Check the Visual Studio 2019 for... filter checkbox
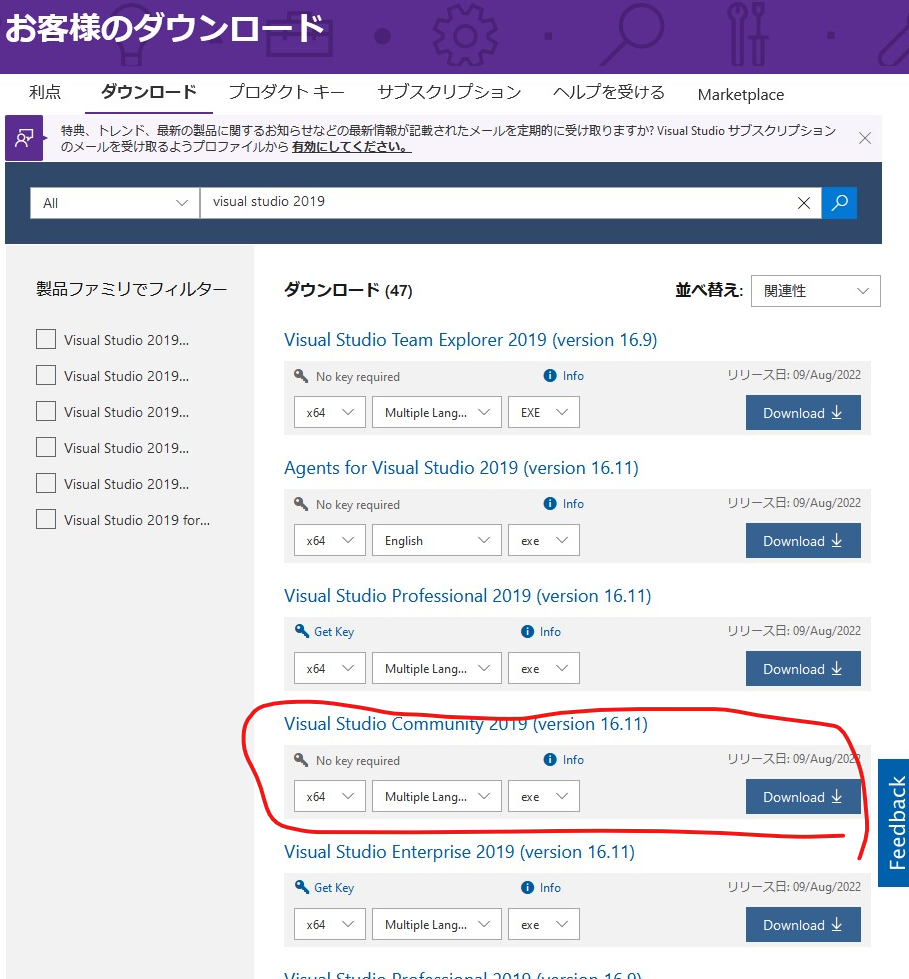This screenshot has width=909, height=979. coord(46,519)
